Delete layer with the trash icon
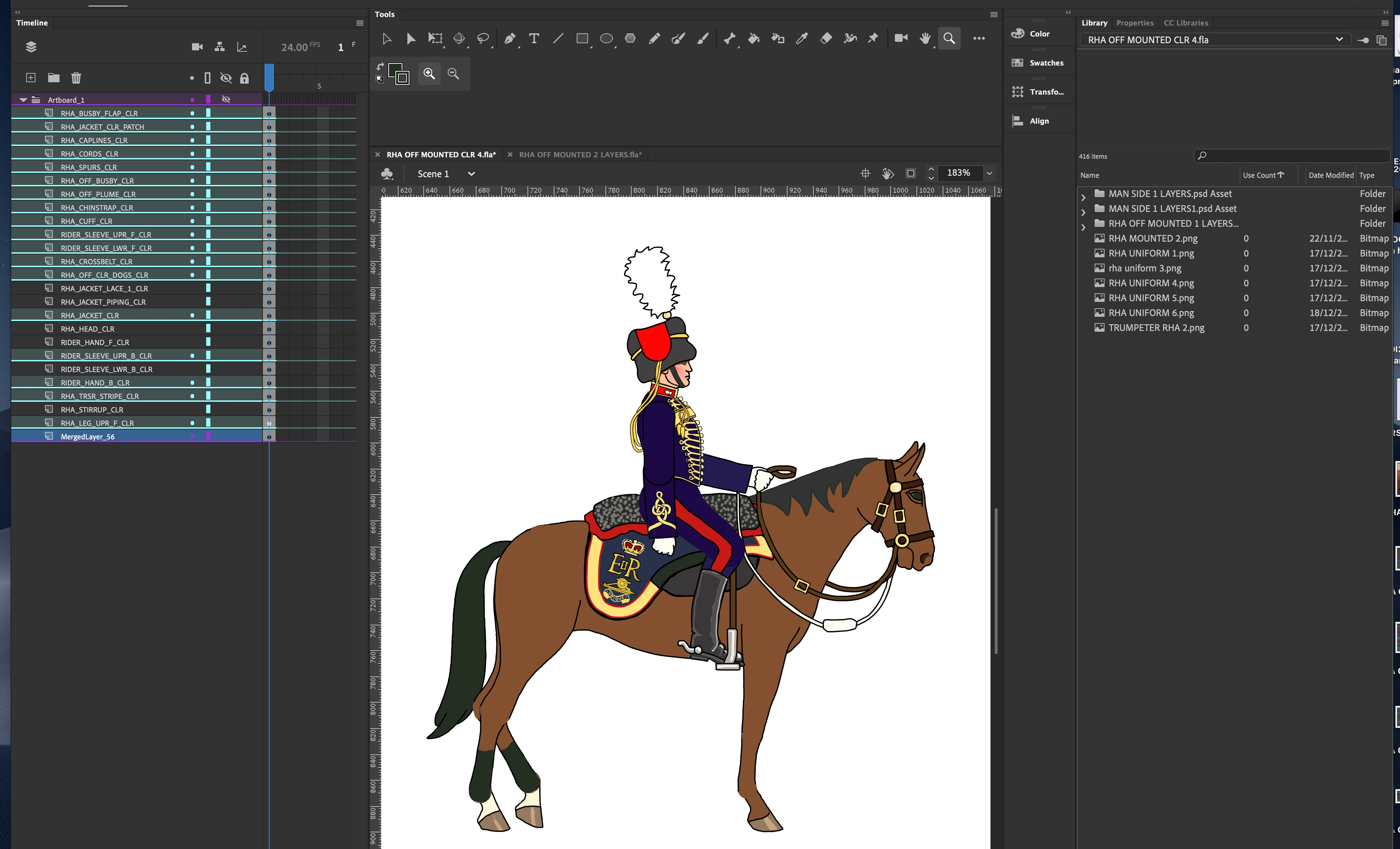The height and width of the screenshot is (849, 1400). pos(76,78)
